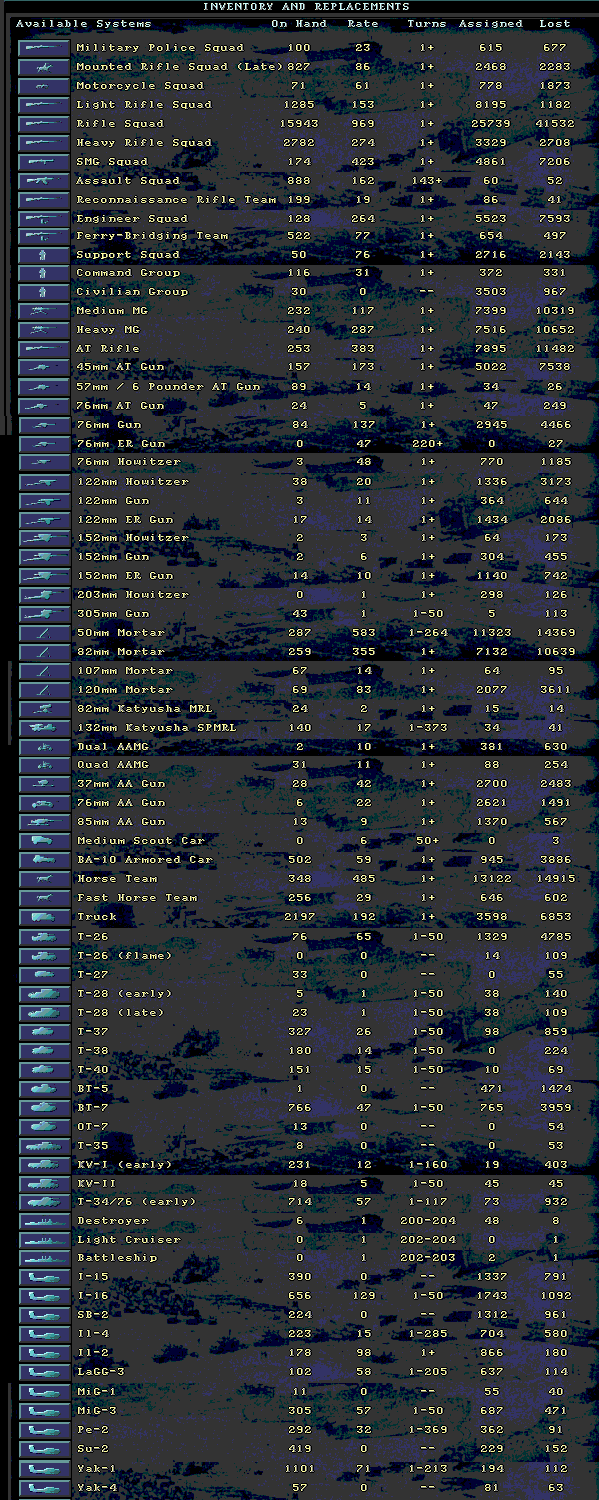Image resolution: width=599 pixels, height=1500 pixels.
Task: Select the Assault Squad icon
Action: coord(44,180)
